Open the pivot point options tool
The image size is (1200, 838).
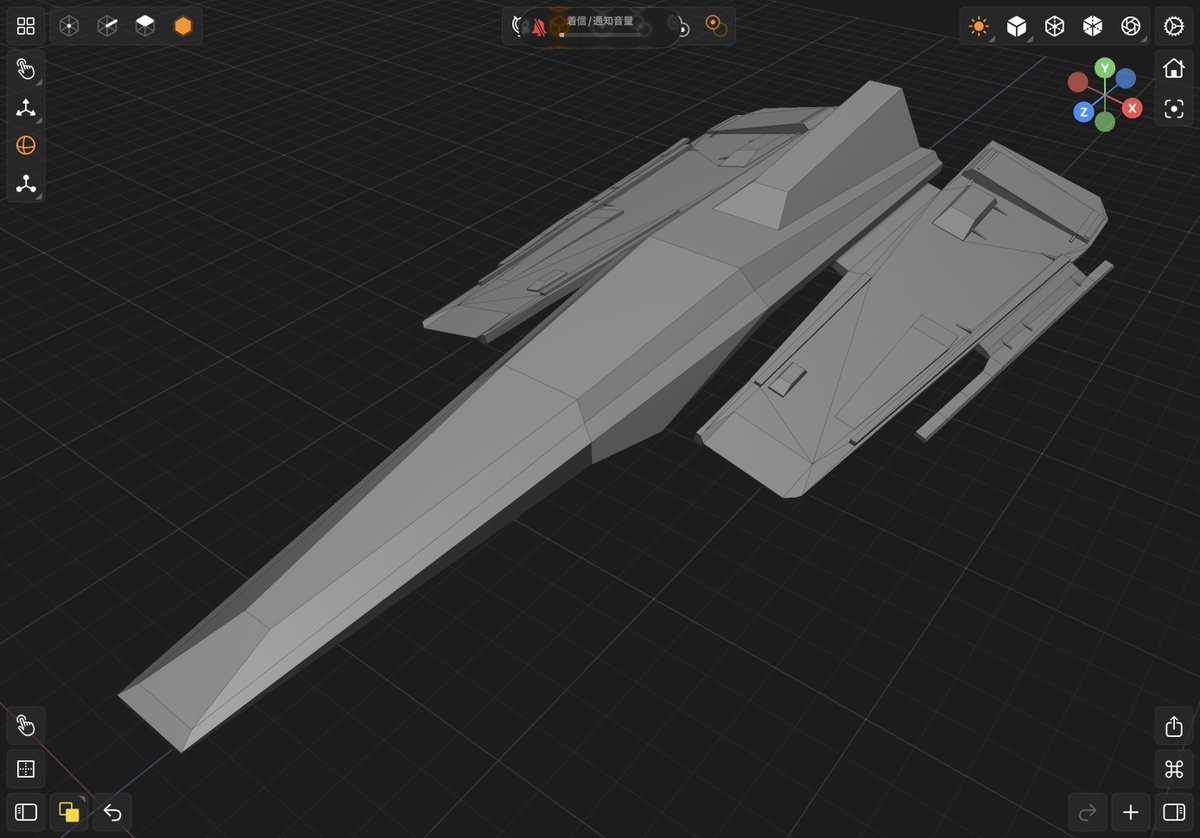point(26,184)
